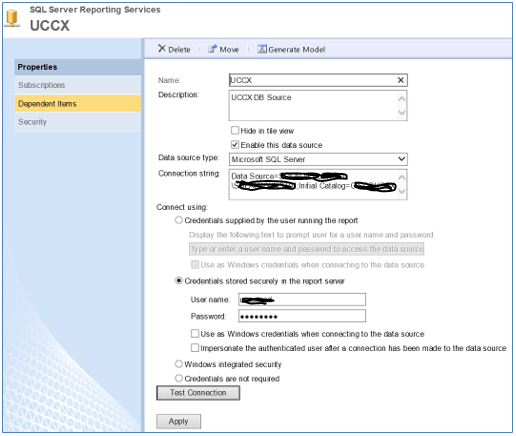516x436 pixels.
Task: Click Connection string scroll up arrow
Action: (x=402, y=177)
